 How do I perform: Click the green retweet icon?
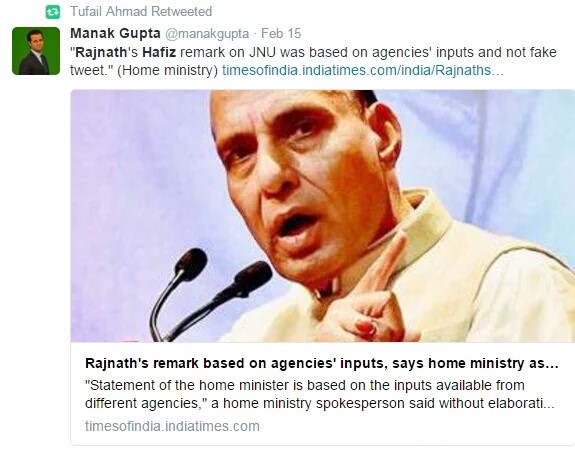tap(52, 12)
